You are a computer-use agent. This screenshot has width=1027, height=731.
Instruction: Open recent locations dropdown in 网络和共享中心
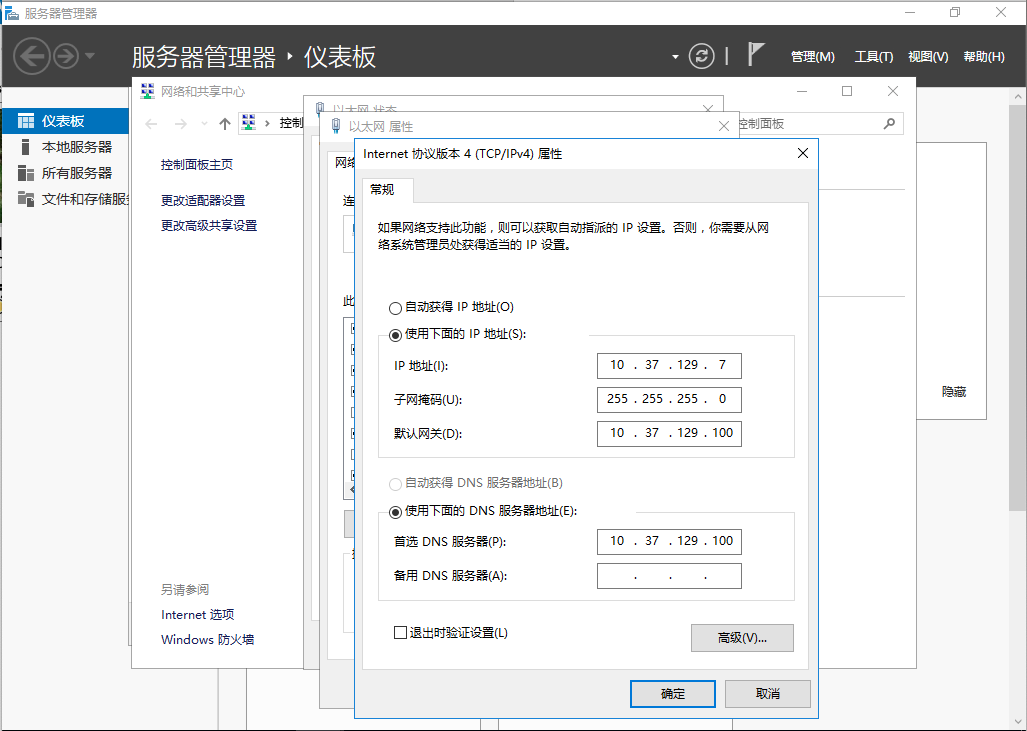204,124
